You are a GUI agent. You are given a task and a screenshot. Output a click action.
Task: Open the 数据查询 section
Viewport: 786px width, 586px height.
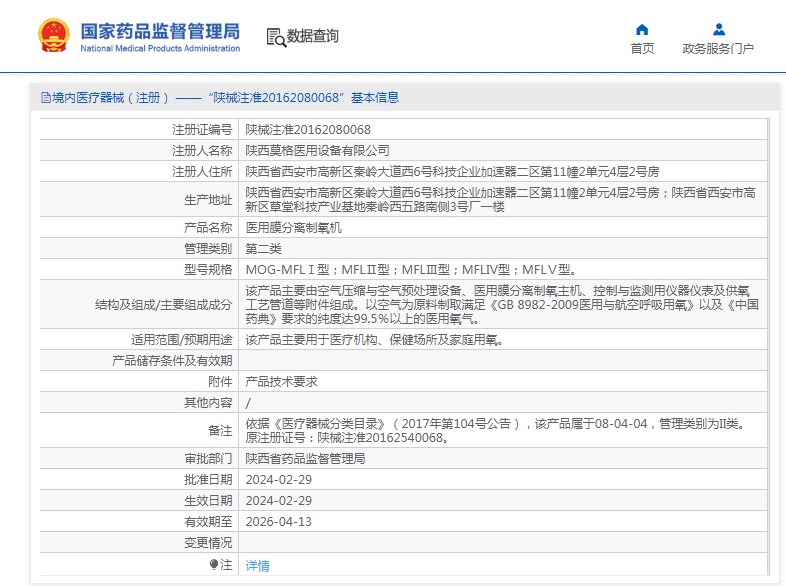[313, 37]
